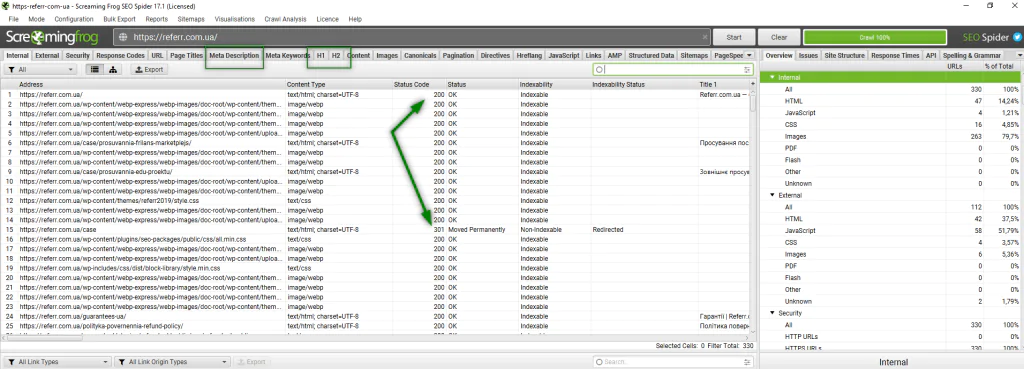Switch to the Page Titles tab
The width and height of the screenshot is (1024, 369).
click(x=187, y=56)
